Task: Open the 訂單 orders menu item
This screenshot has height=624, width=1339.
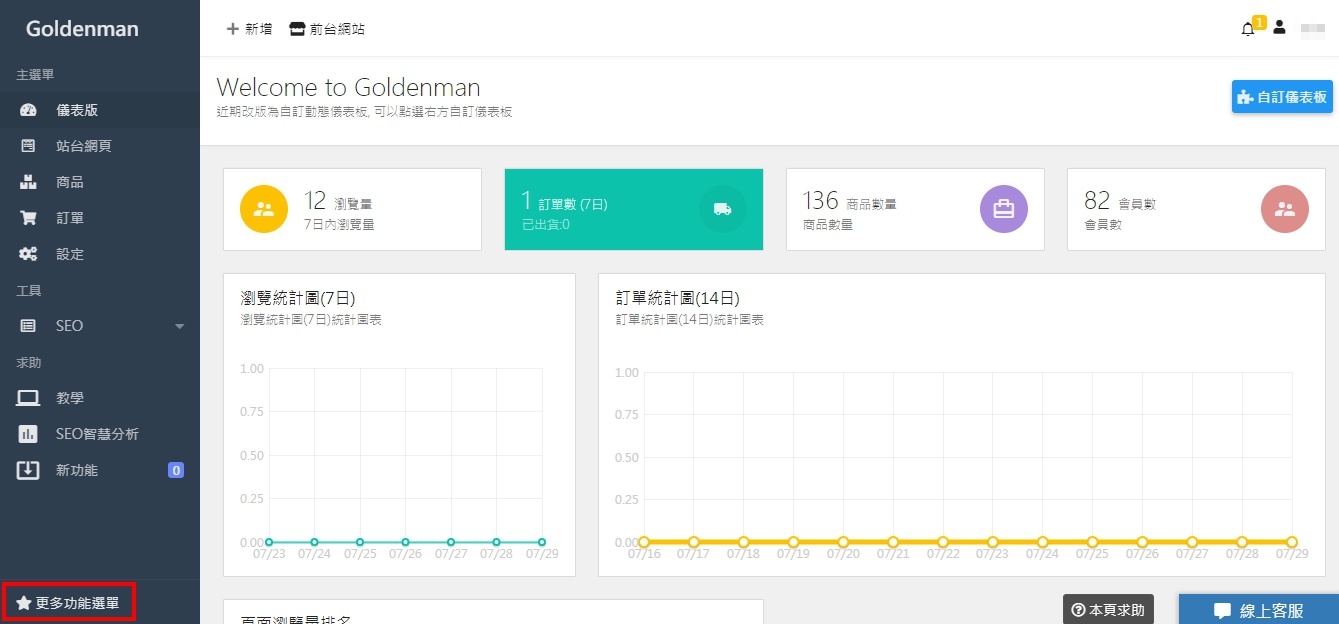Action: pyautogui.click(x=100, y=218)
